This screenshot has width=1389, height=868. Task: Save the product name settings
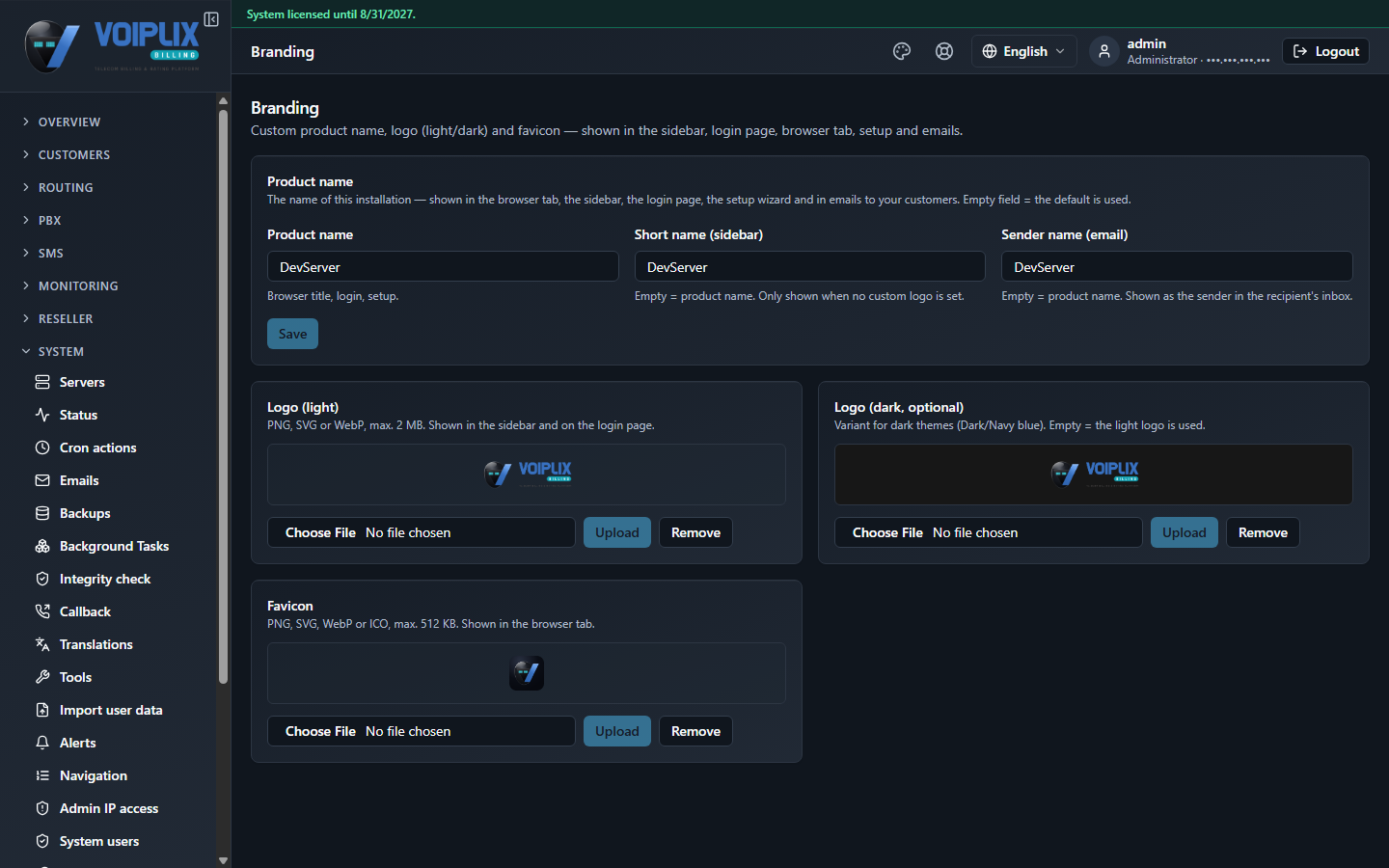pyautogui.click(x=292, y=334)
